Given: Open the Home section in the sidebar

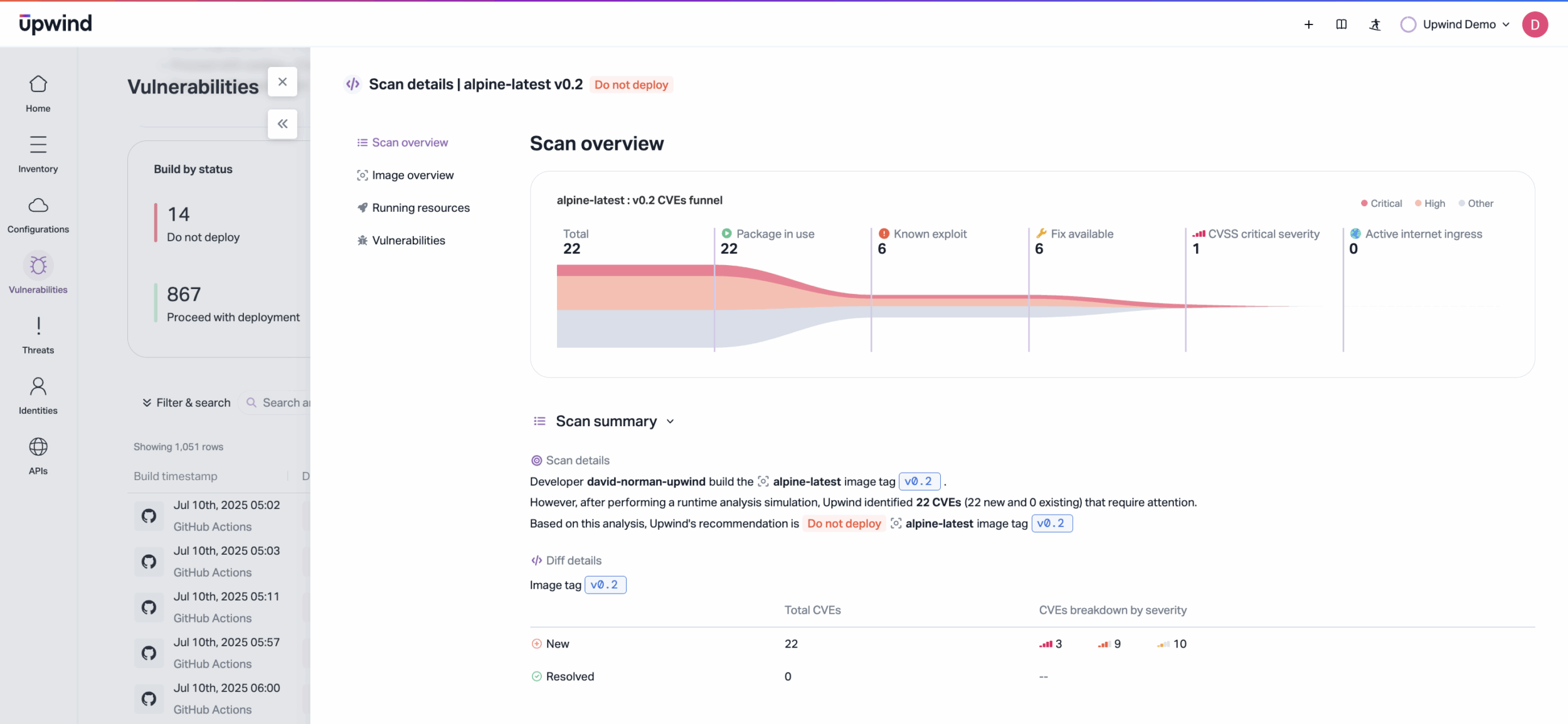Looking at the screenshot, I should click(38, 94).
